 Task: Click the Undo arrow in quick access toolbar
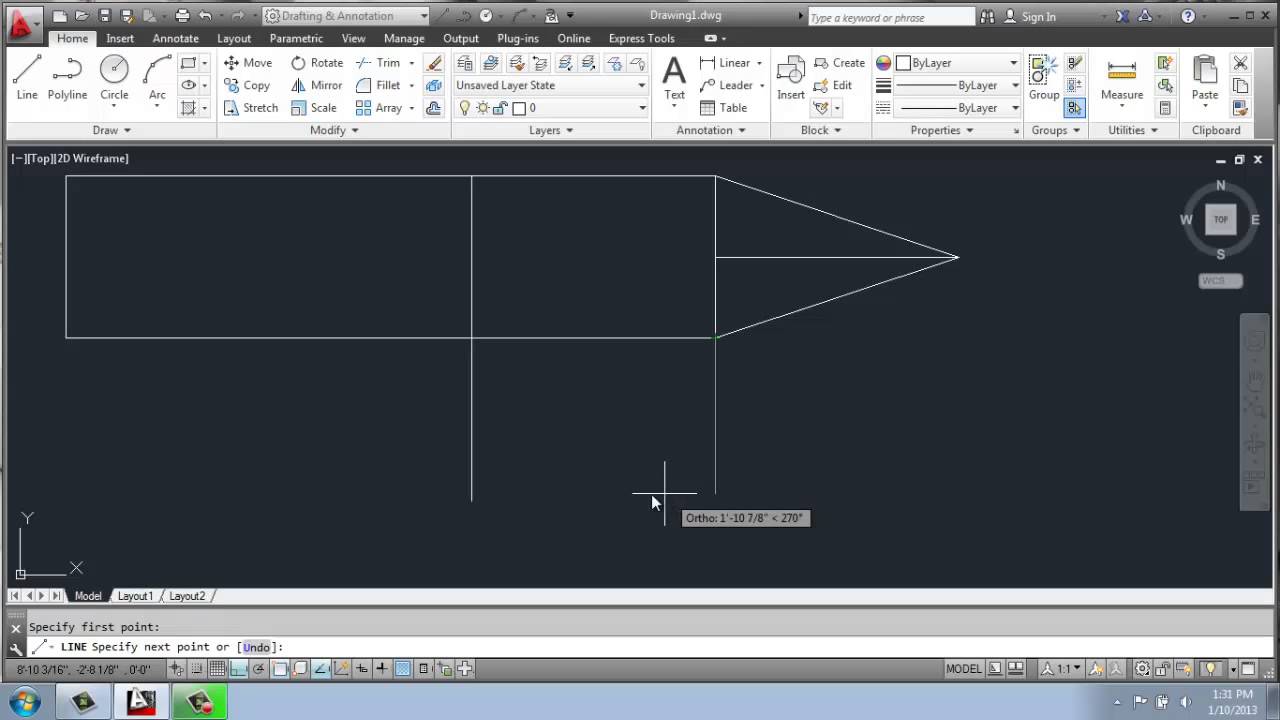point(205,16)
